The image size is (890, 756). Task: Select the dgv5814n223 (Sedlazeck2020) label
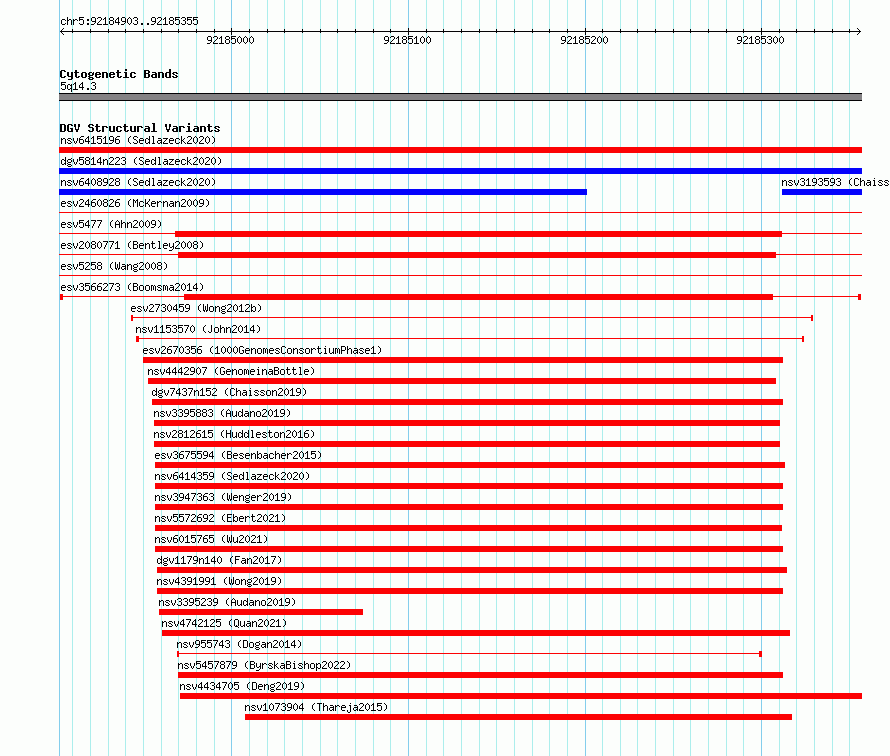[141, 161]
